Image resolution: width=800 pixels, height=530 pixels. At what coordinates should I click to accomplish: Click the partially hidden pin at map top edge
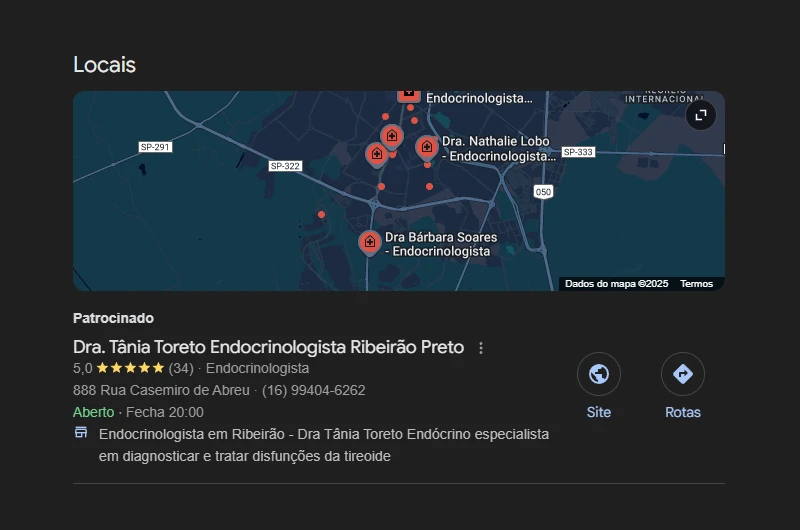[x=408, y=94]
